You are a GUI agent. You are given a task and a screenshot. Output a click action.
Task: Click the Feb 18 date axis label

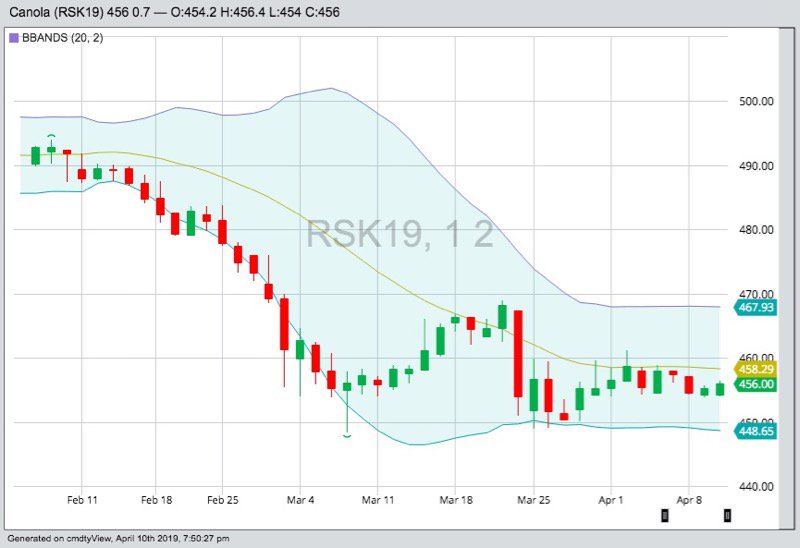(x=157, y=500)
